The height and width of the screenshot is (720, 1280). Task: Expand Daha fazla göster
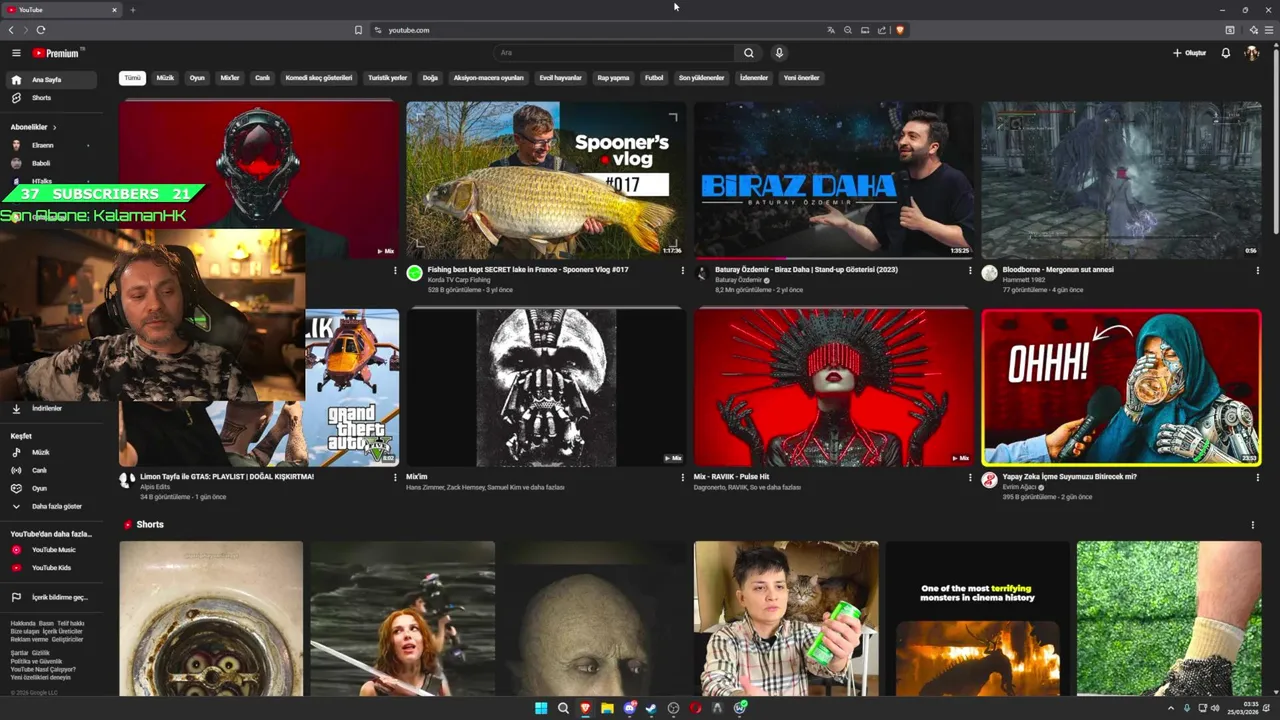[52, 506]
